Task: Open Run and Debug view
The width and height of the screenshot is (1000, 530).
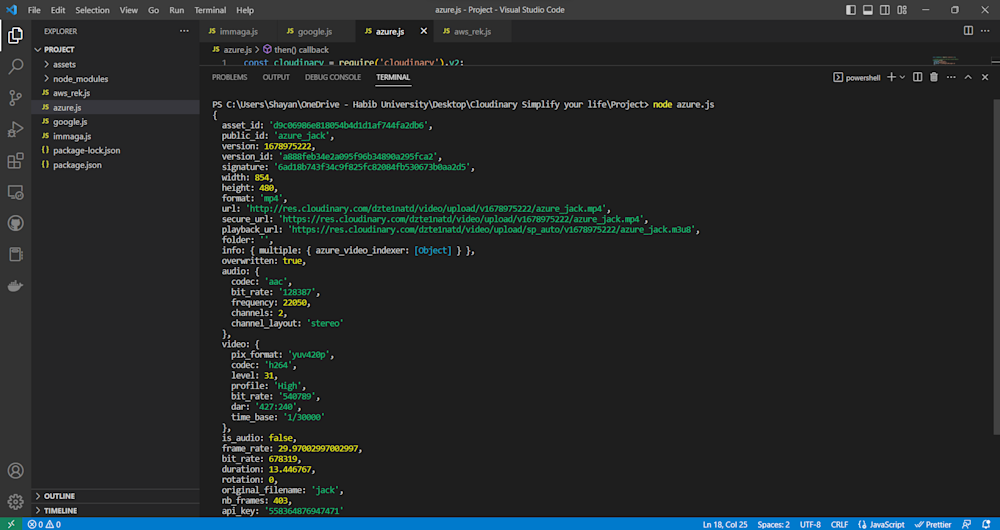Action: click(x=15, y=129)
